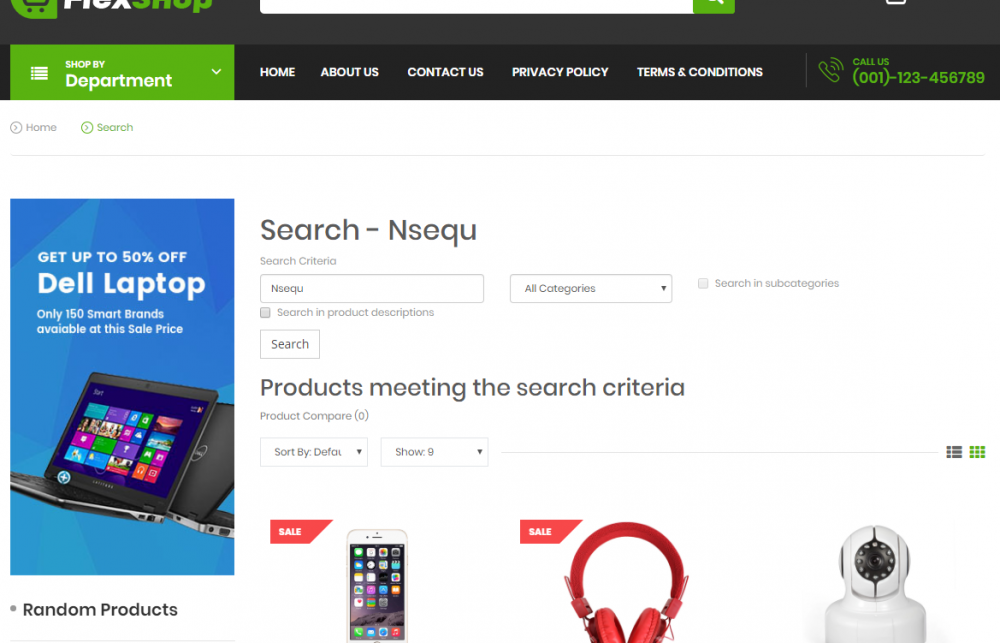Enable Search in product descriptions checkbox
1000x643 pixels.
click(x=265, y=313)
